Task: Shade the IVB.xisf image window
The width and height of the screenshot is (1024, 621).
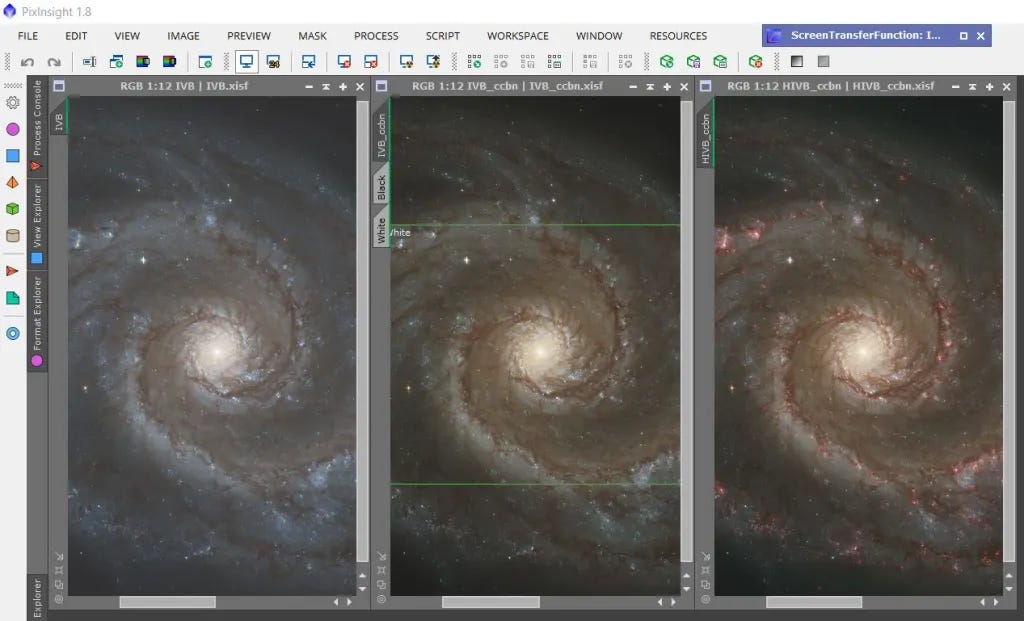Action: point(326,87)
